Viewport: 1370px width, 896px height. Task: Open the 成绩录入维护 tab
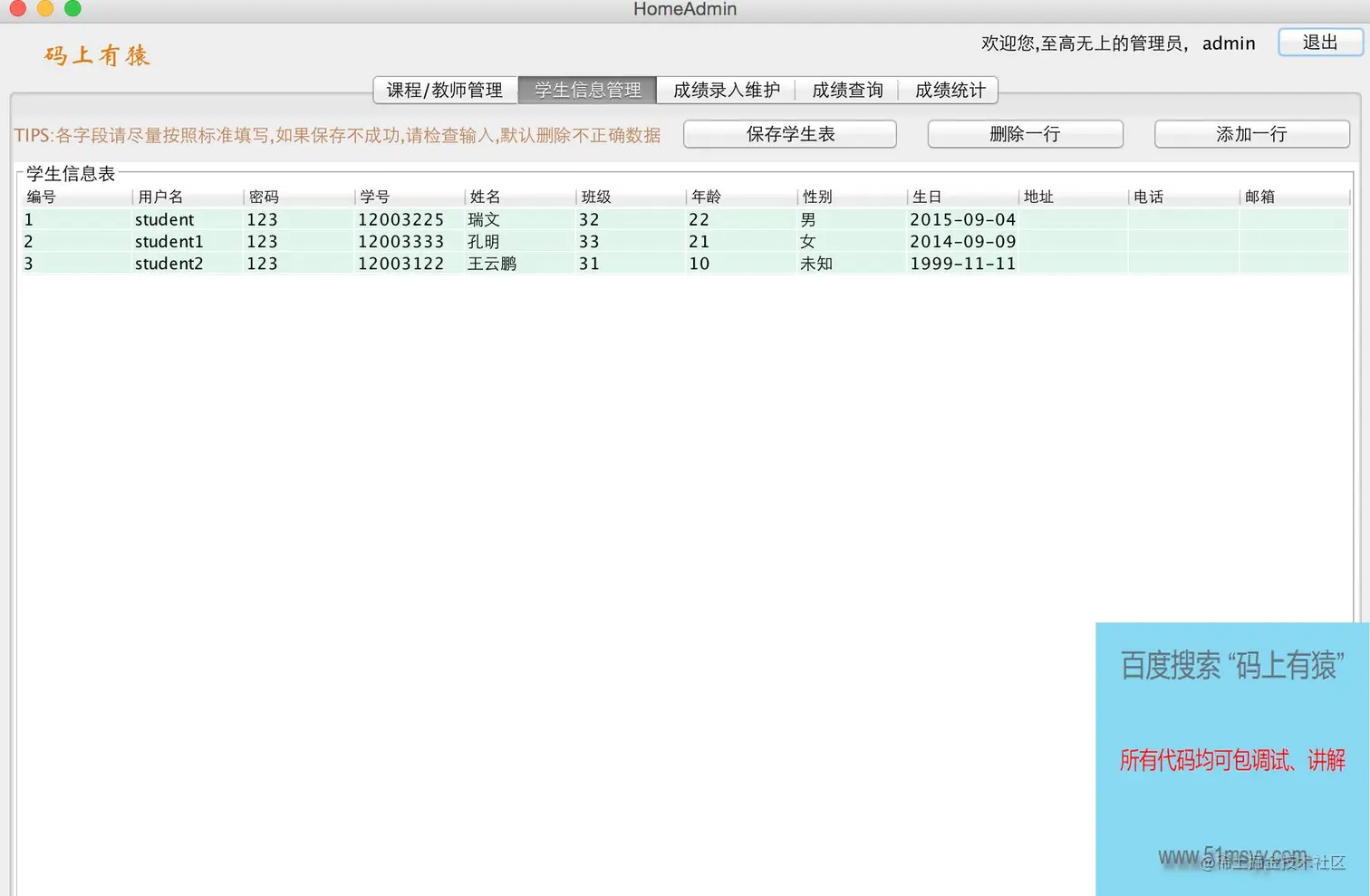pyautogui.click(x=727, y=90)
